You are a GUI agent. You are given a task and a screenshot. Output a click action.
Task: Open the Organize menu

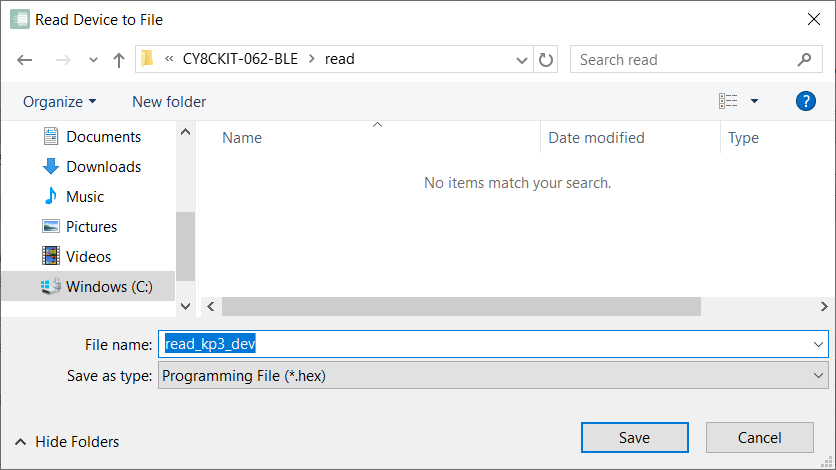60,101
